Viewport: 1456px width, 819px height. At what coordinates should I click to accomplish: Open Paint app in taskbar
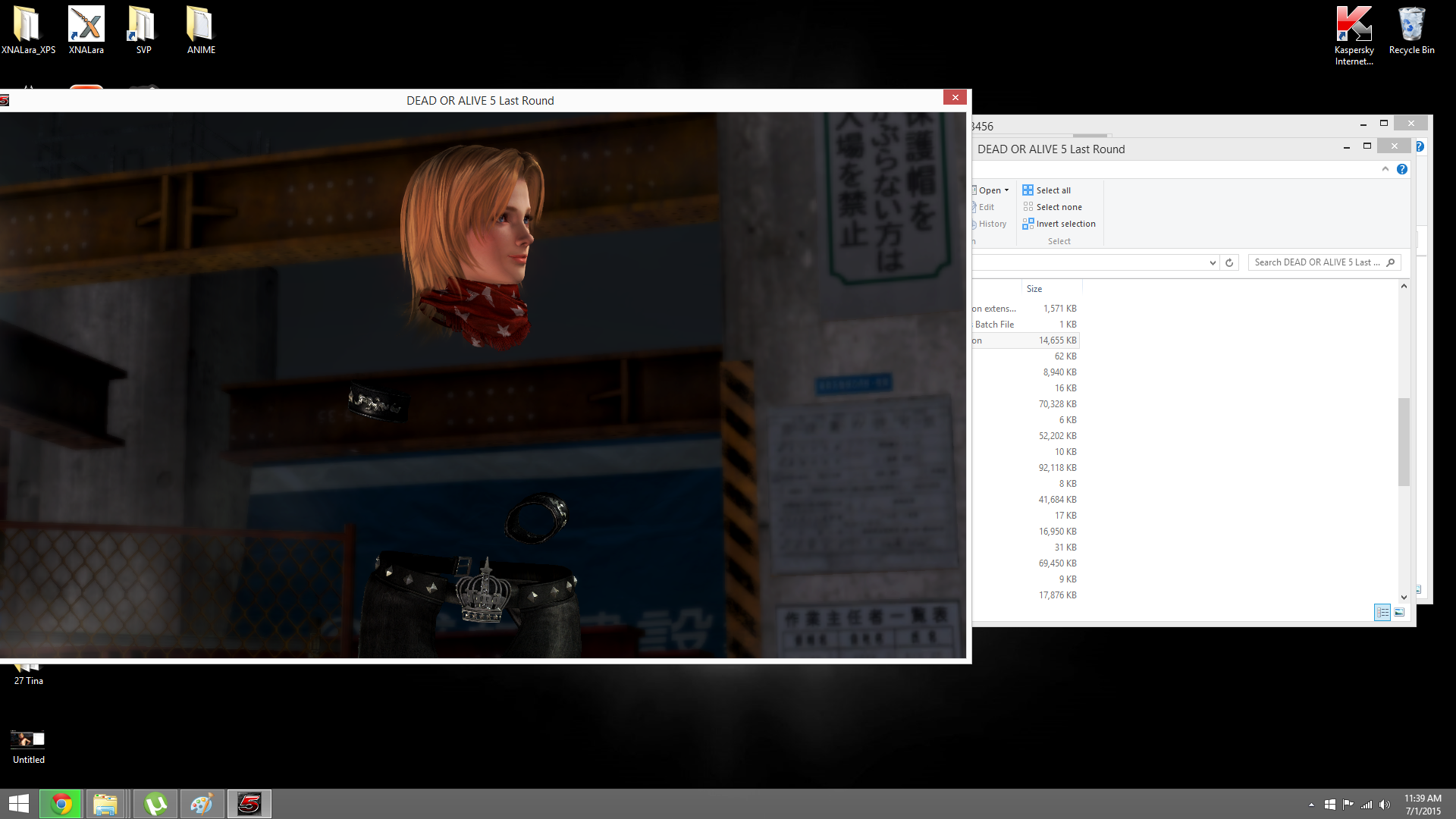coord(202,804)
